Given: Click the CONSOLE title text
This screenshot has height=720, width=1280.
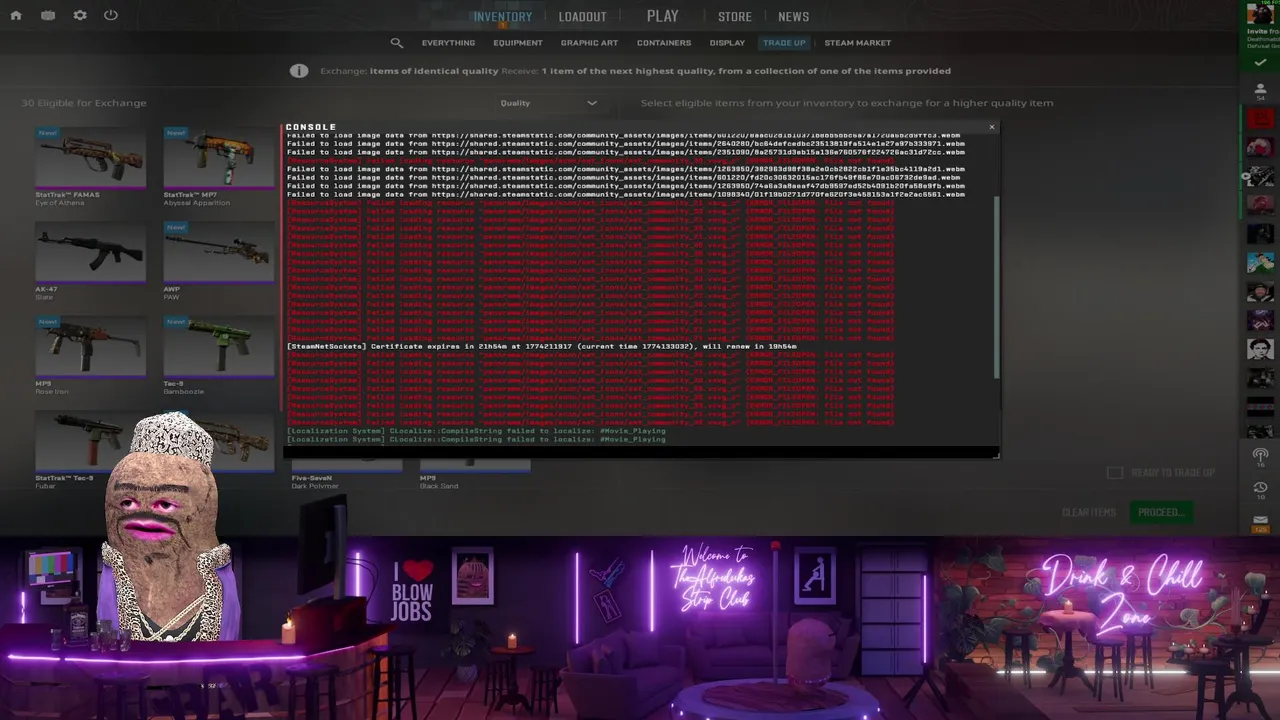Looking at the screenshot, I should coord(311,127).
